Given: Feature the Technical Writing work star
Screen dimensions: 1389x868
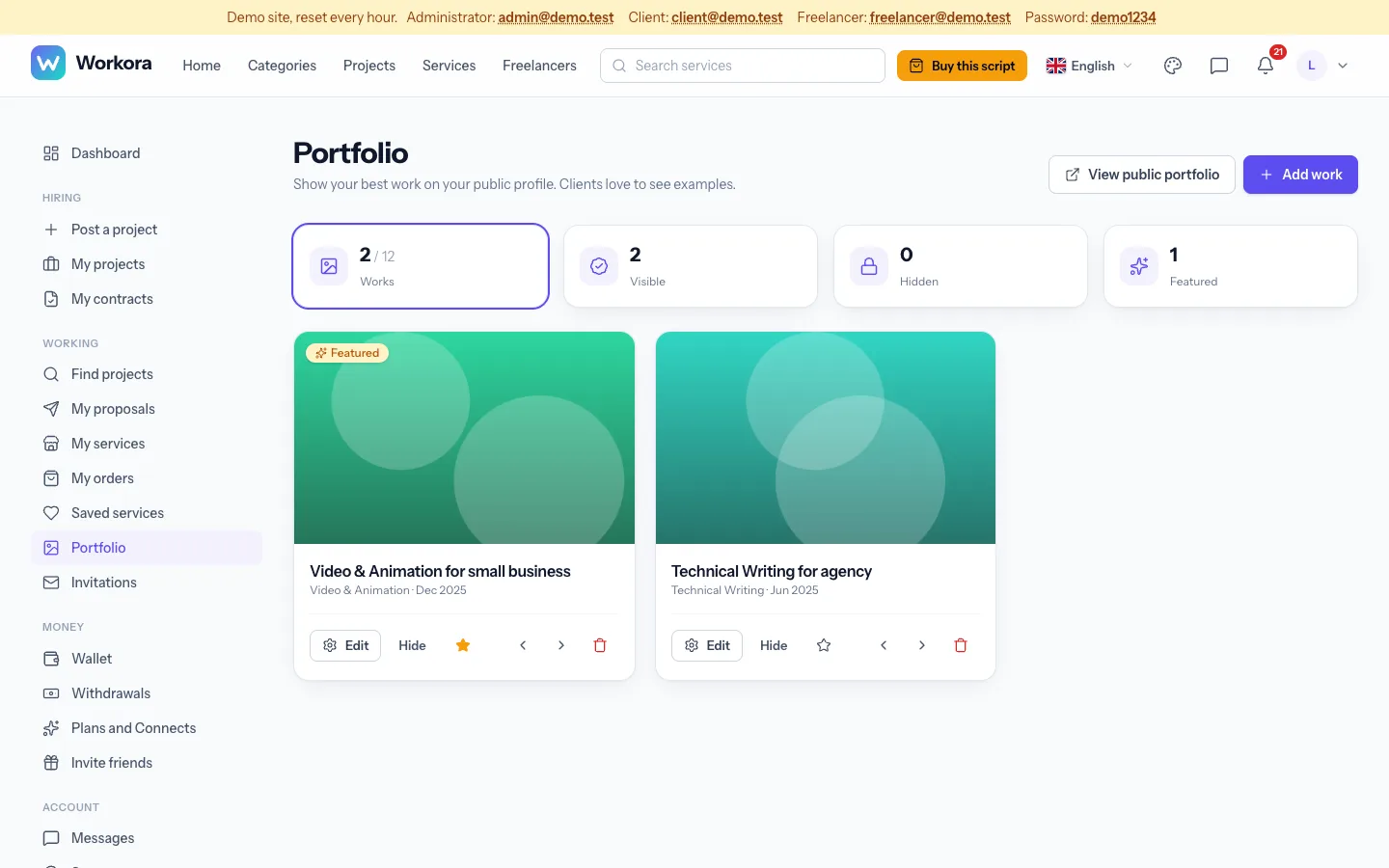Looking at the screenshot, I should coord(824,645).
